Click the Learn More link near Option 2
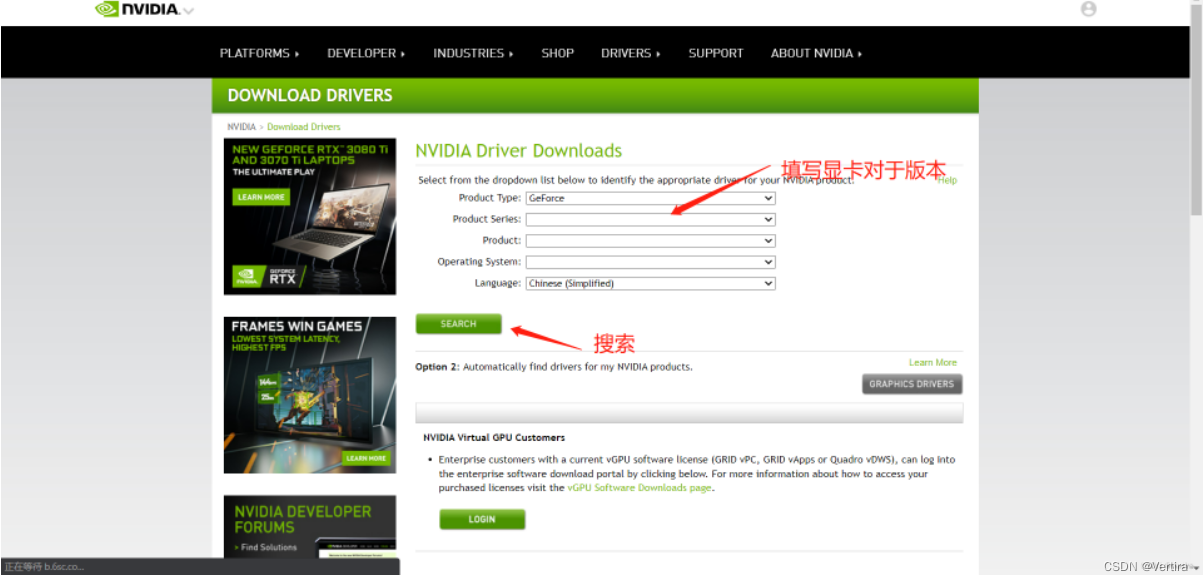 [x=933, y=362]
